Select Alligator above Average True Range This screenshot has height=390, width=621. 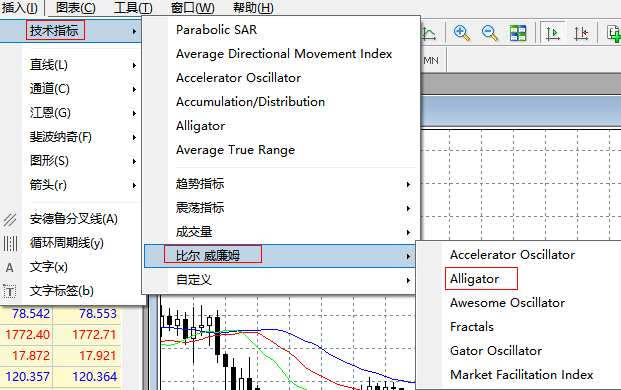[x=200, y=126]
